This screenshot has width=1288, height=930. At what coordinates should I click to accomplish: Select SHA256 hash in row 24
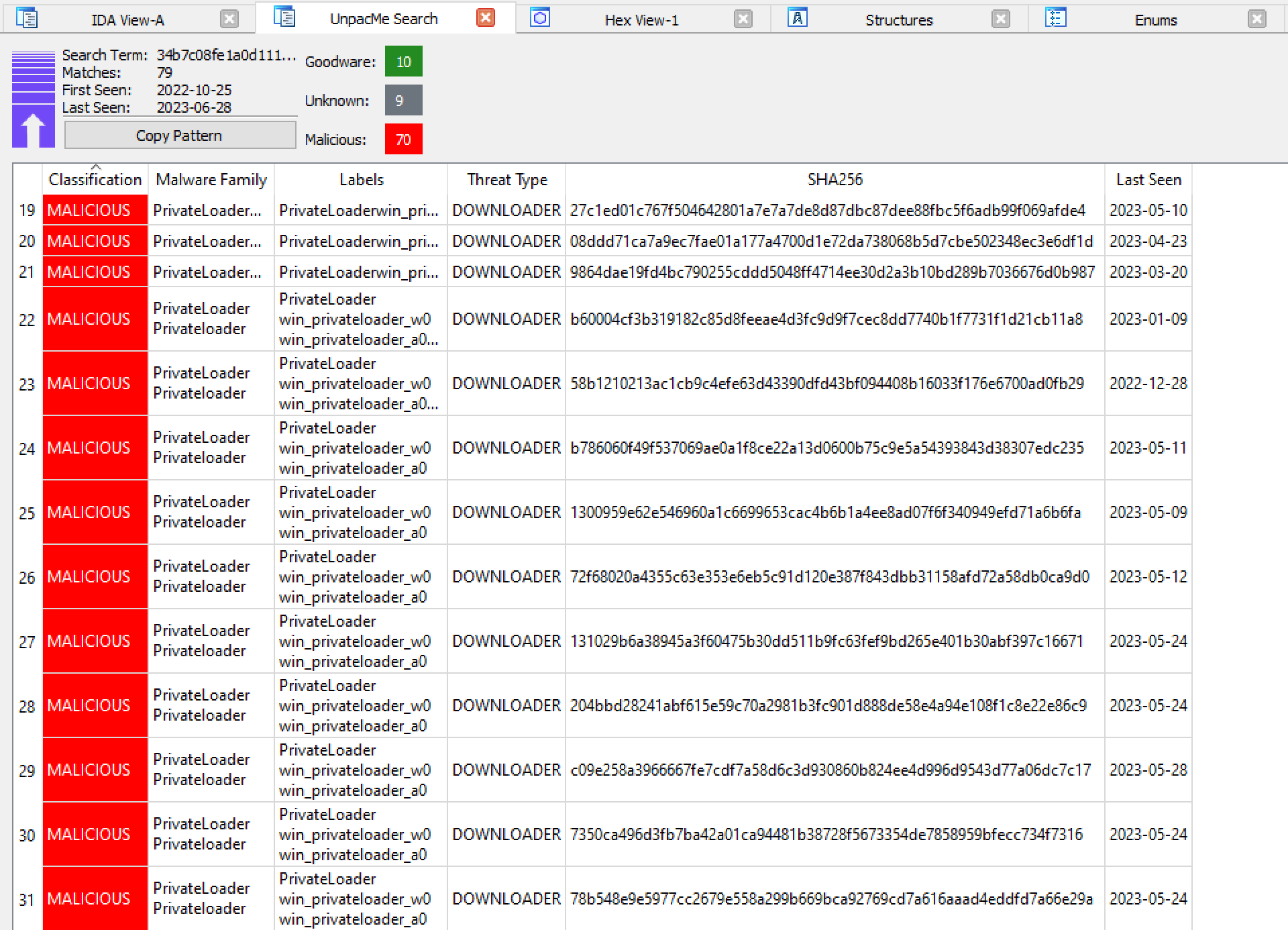point(826,448)
